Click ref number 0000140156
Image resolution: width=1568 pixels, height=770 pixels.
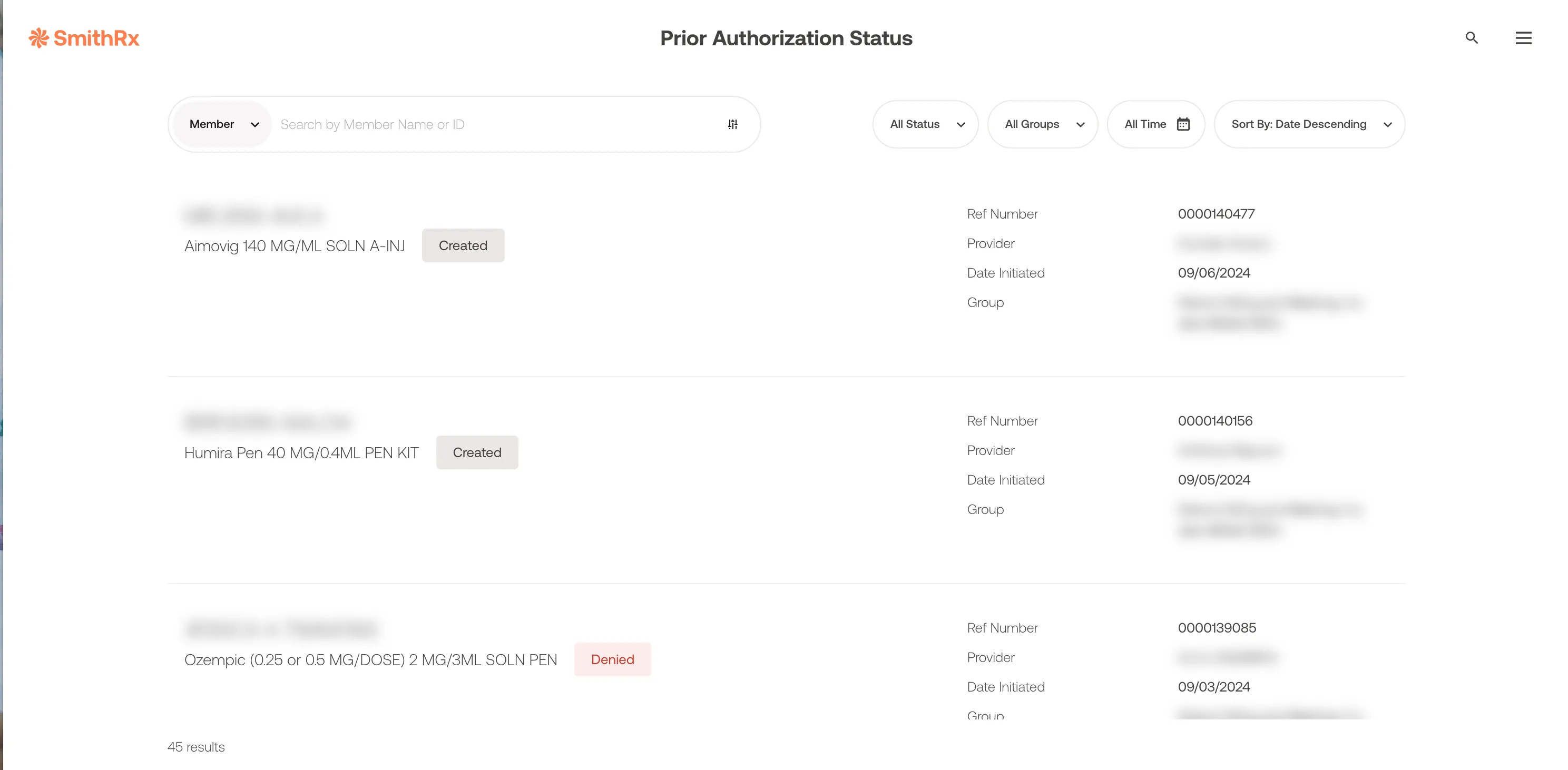click(x=1215, y=421)
